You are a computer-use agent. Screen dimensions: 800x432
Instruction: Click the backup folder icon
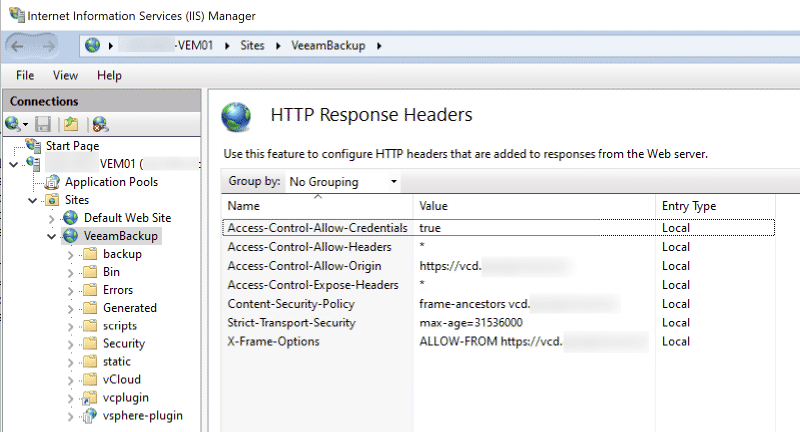click(x=90, y=253)
